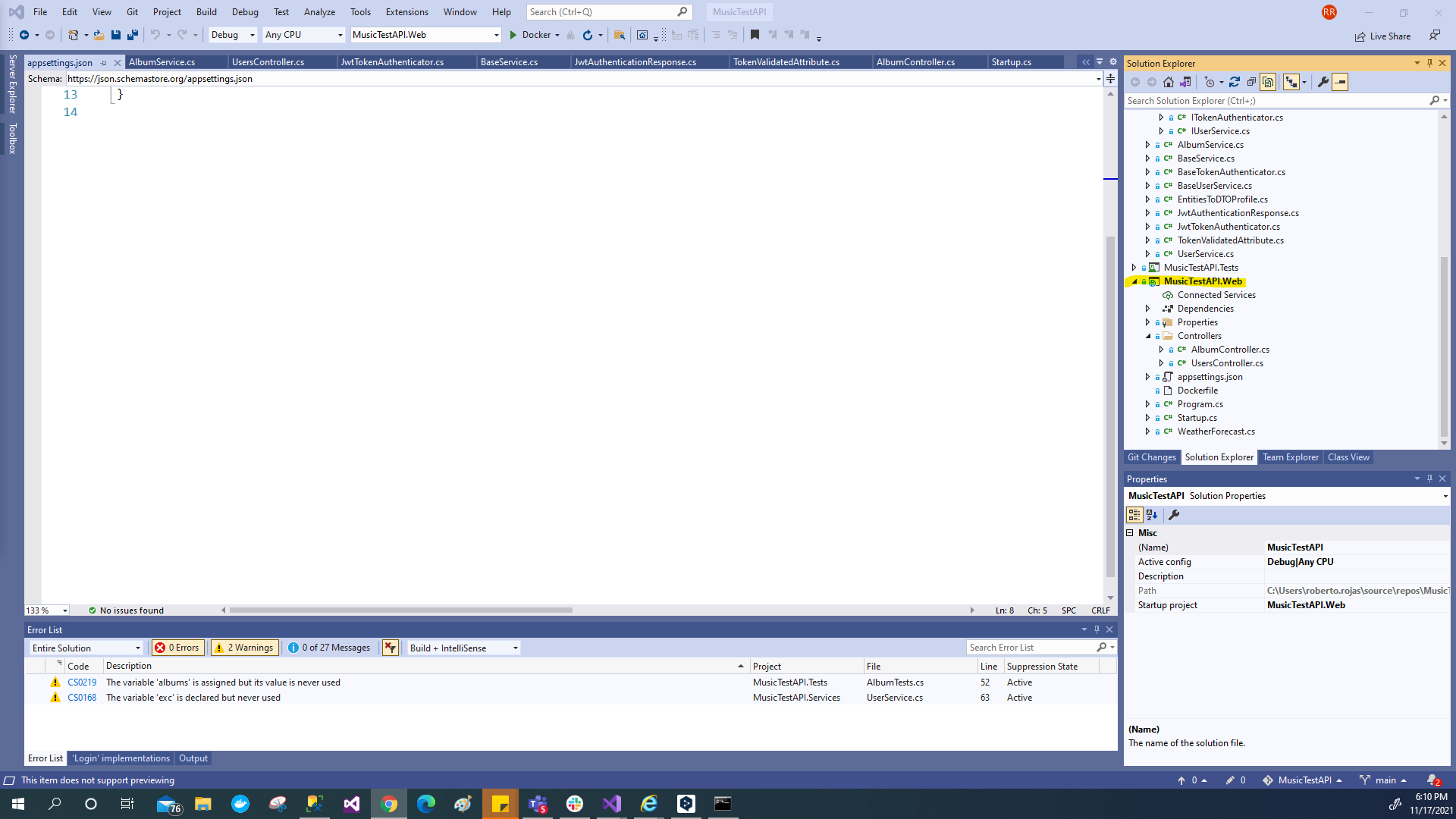
Task: Toggle the Errors filter button
Action: pyautogui.click(x=177, y=648)
